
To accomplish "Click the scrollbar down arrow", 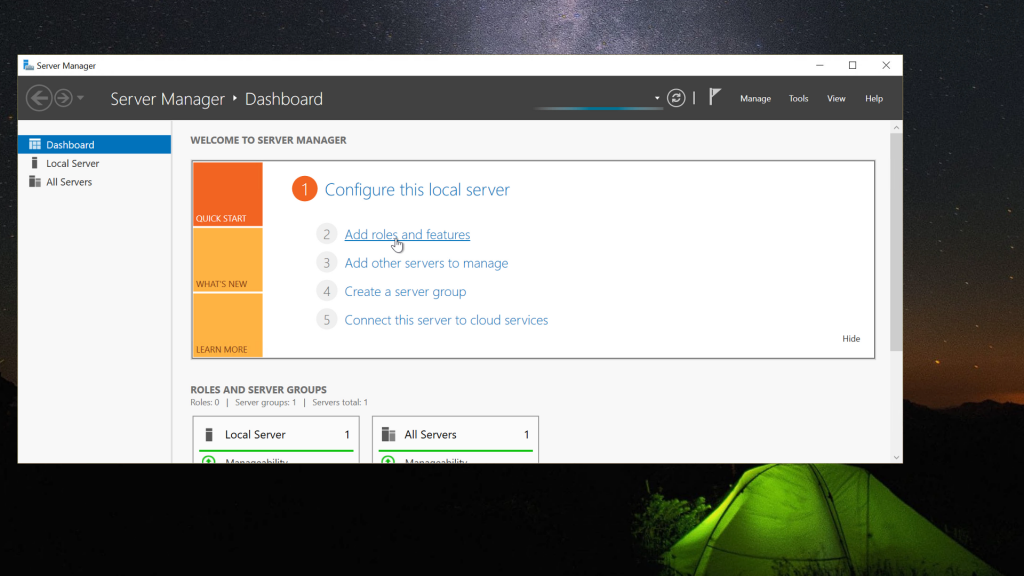I will pyautogui.click(x=896, y=458).
